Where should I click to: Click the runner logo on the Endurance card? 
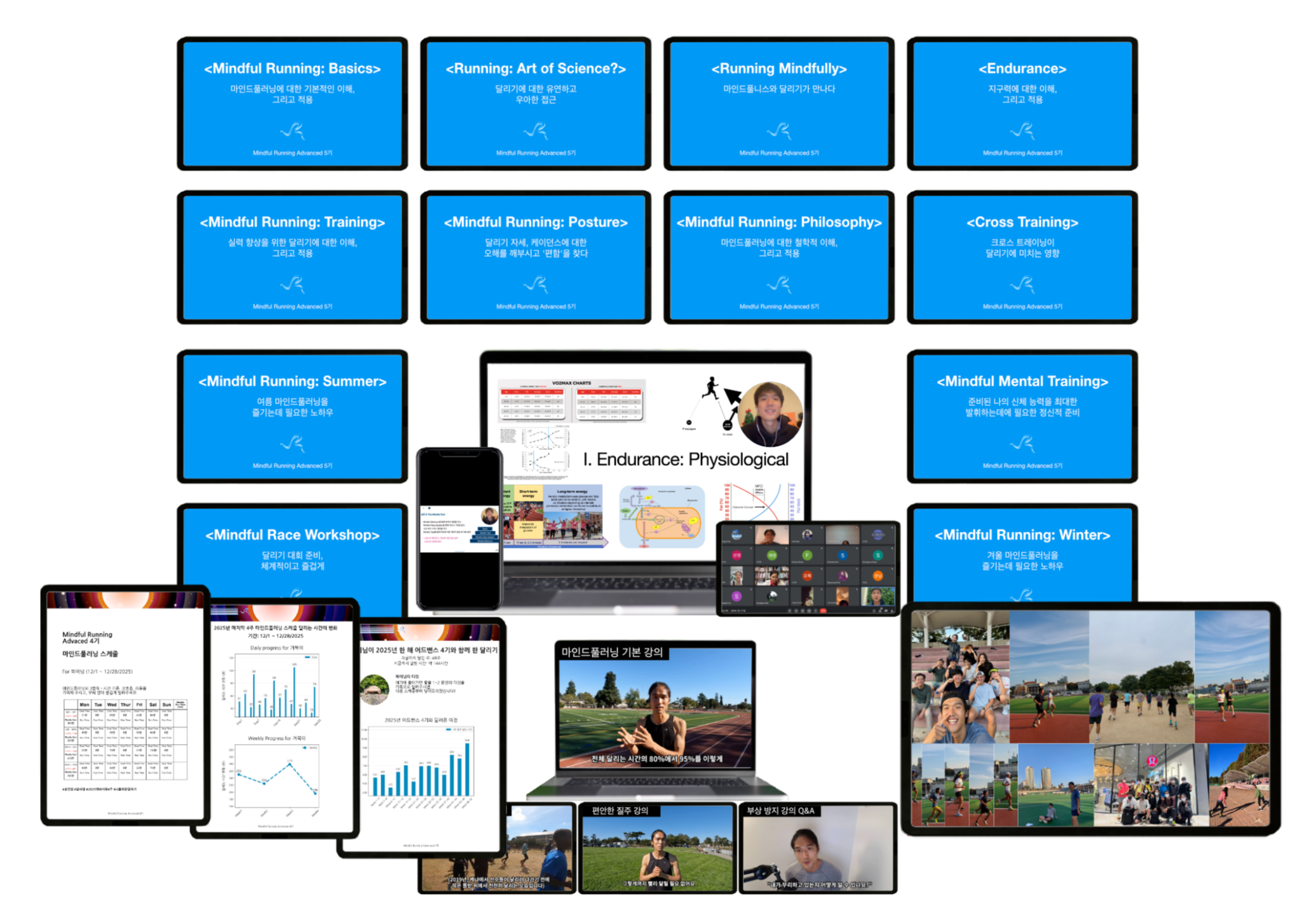pos(1022,131)
